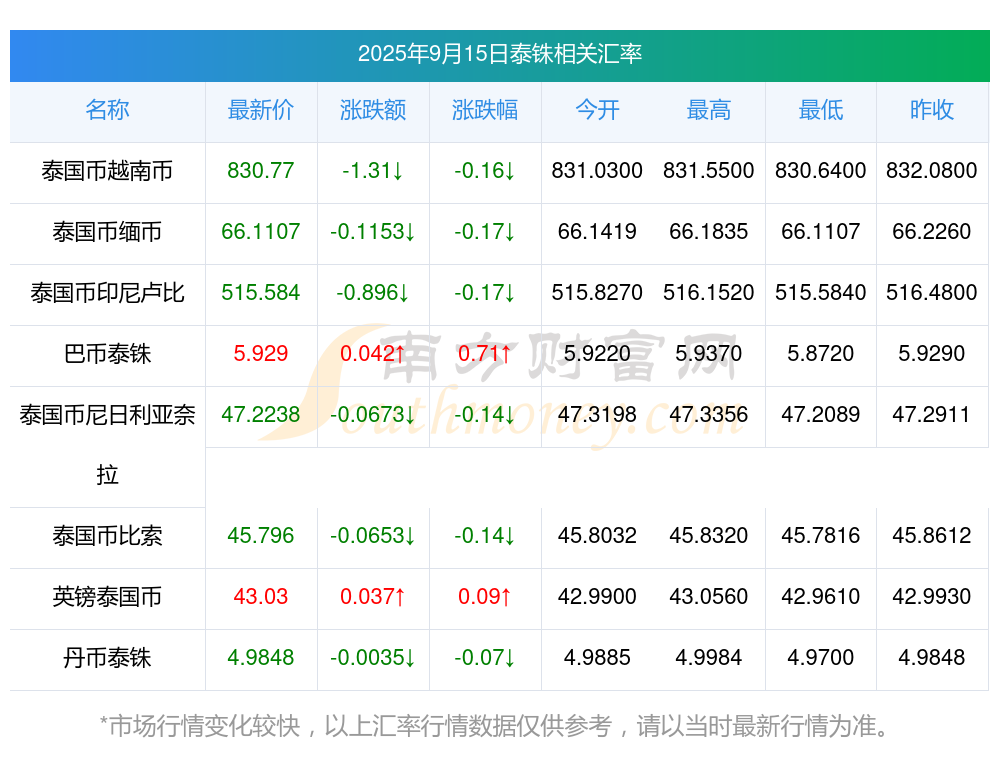Screen dimensions: 1000x757
Task: Click red latest price 5.929
Action: pos(261,353)
